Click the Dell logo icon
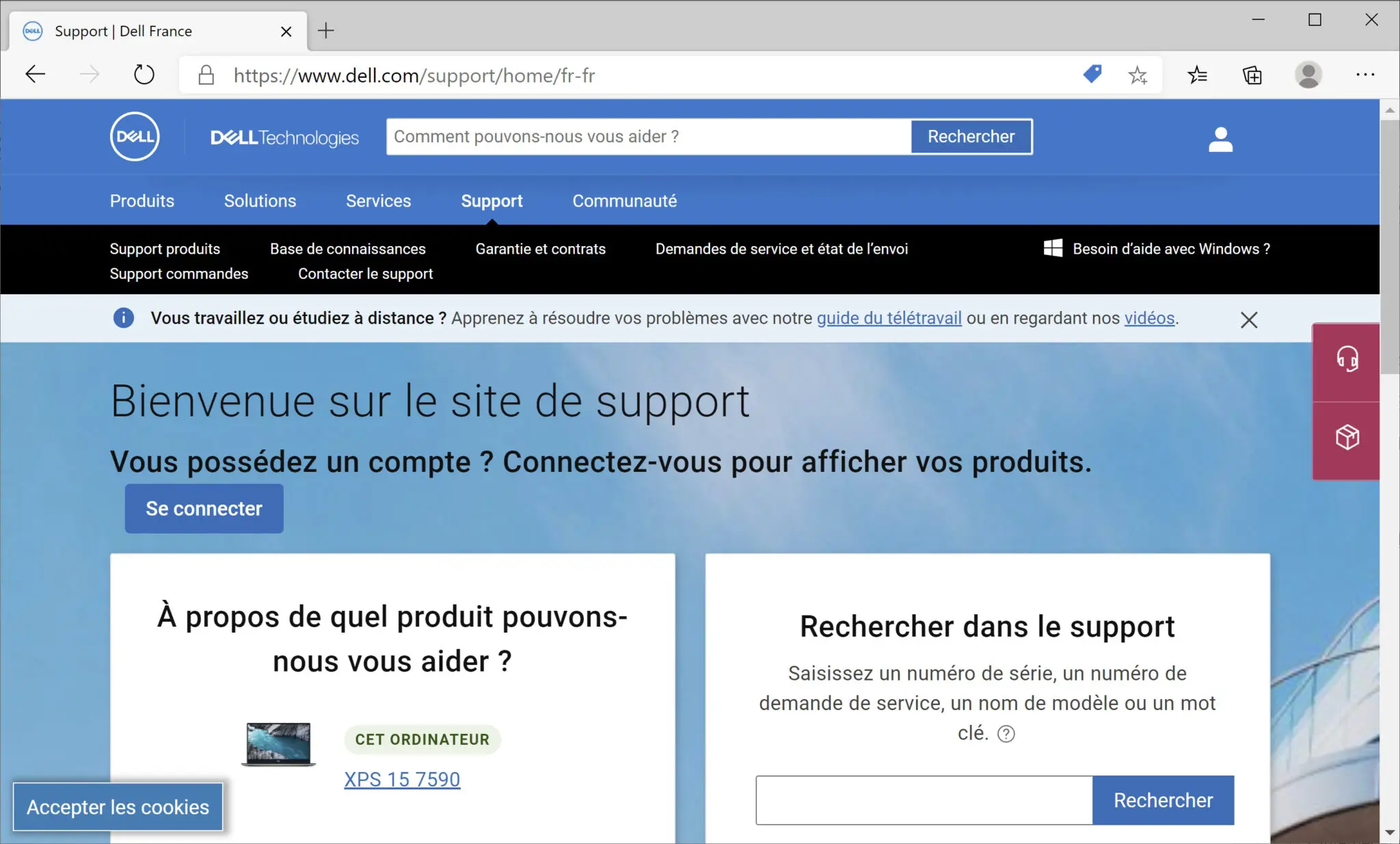 click(x=135, y=136)
